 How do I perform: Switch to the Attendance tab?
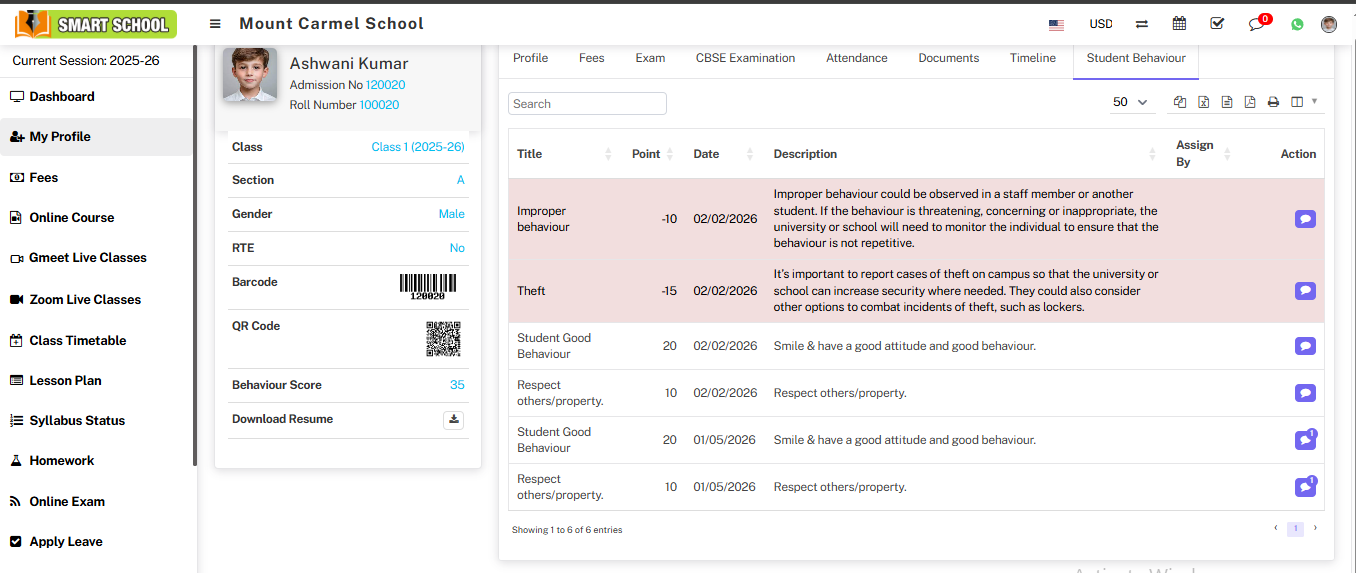click(856, 58)
